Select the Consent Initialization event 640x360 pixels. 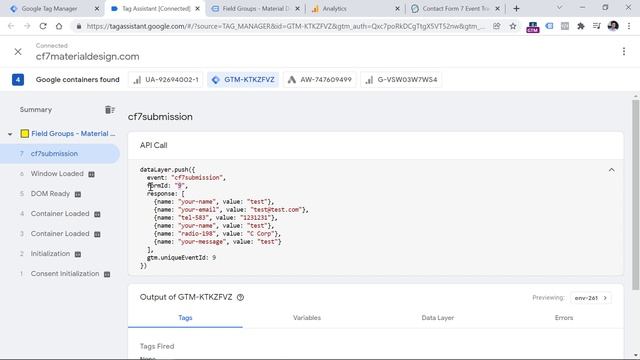65,274
